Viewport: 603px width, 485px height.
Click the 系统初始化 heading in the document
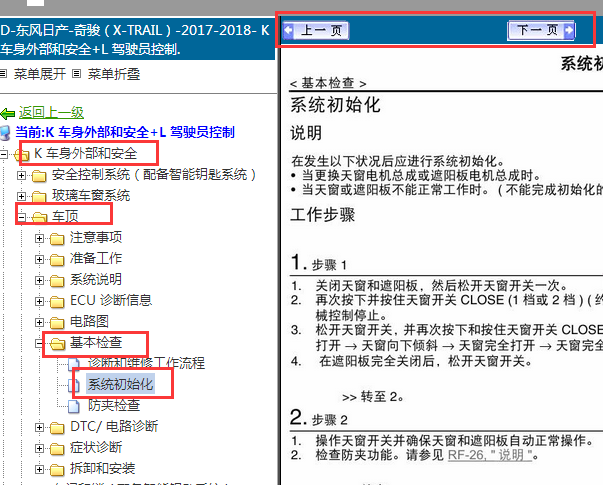(335, 105)
